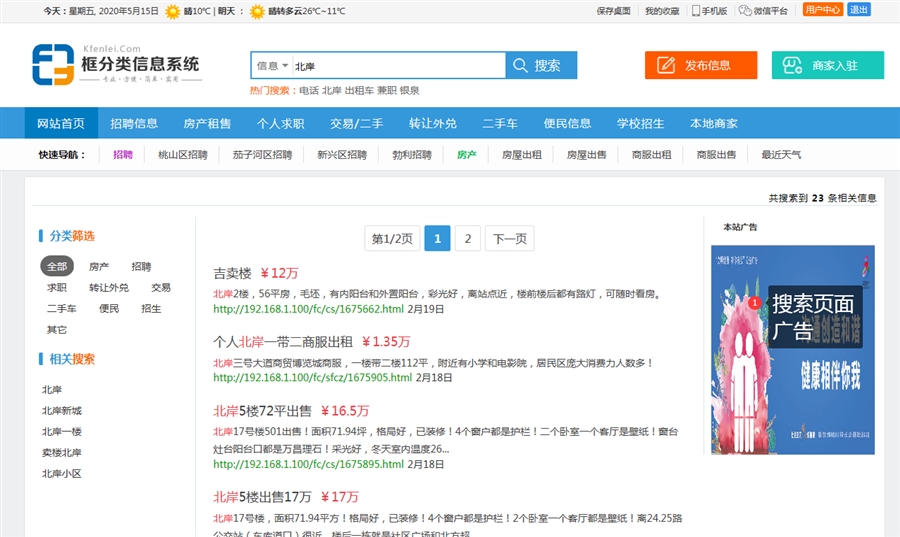Open the 房产租售 navigation tab
Viewport: 900px width, 537px height.
point(207,123)
